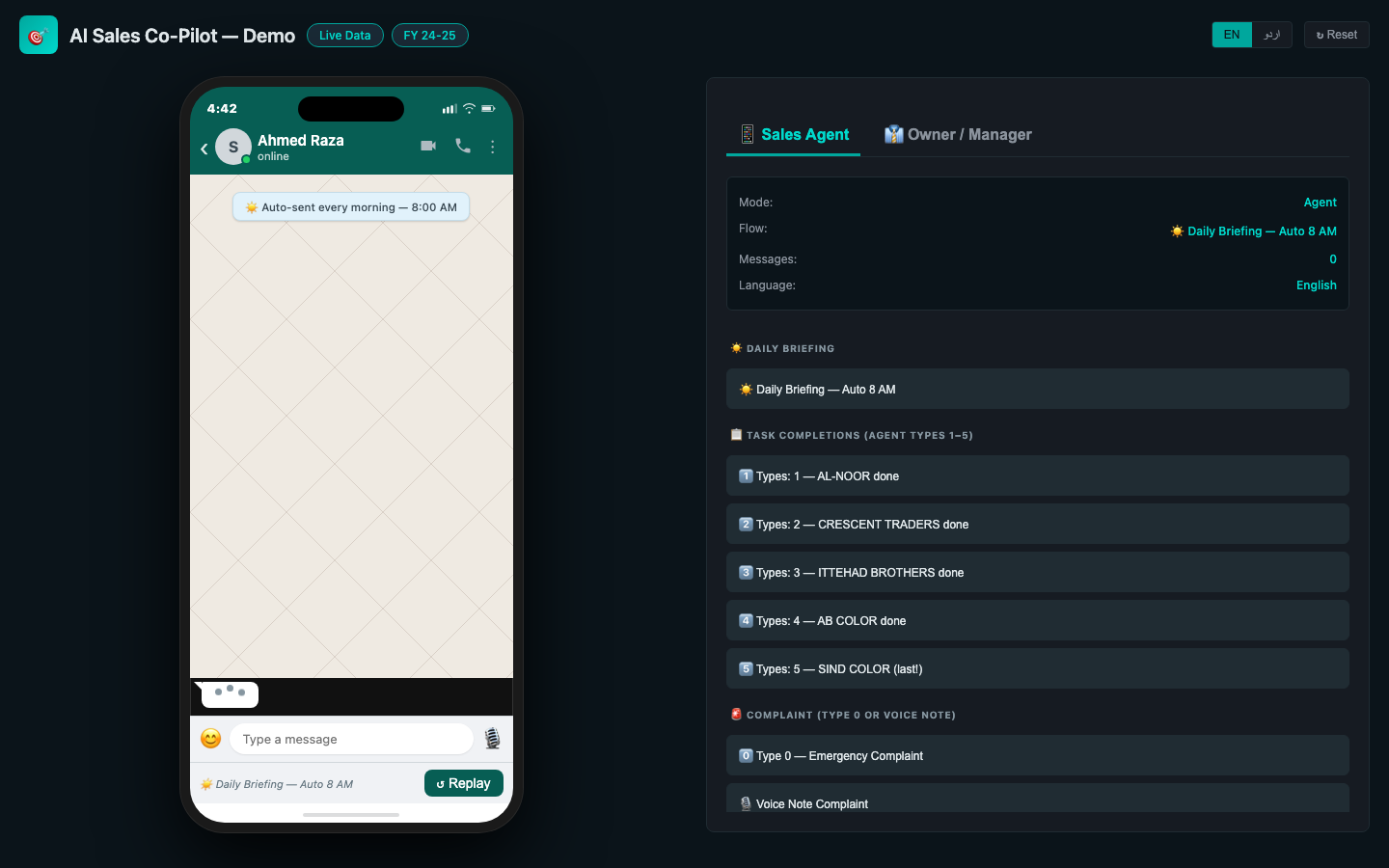
Task: Switch to the Sales Agent tab
Action: click(794, 135)
